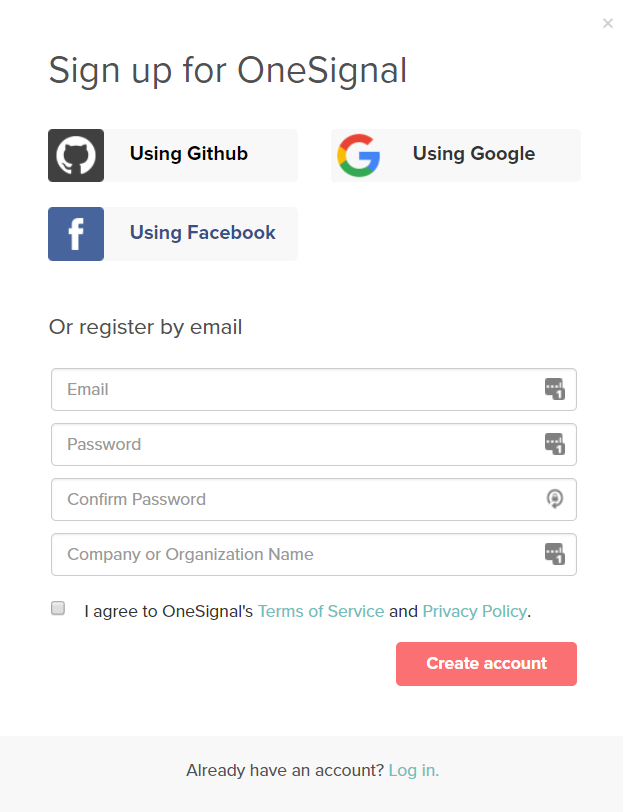
Task: Sign up Using Github
Action: point(188,155)
